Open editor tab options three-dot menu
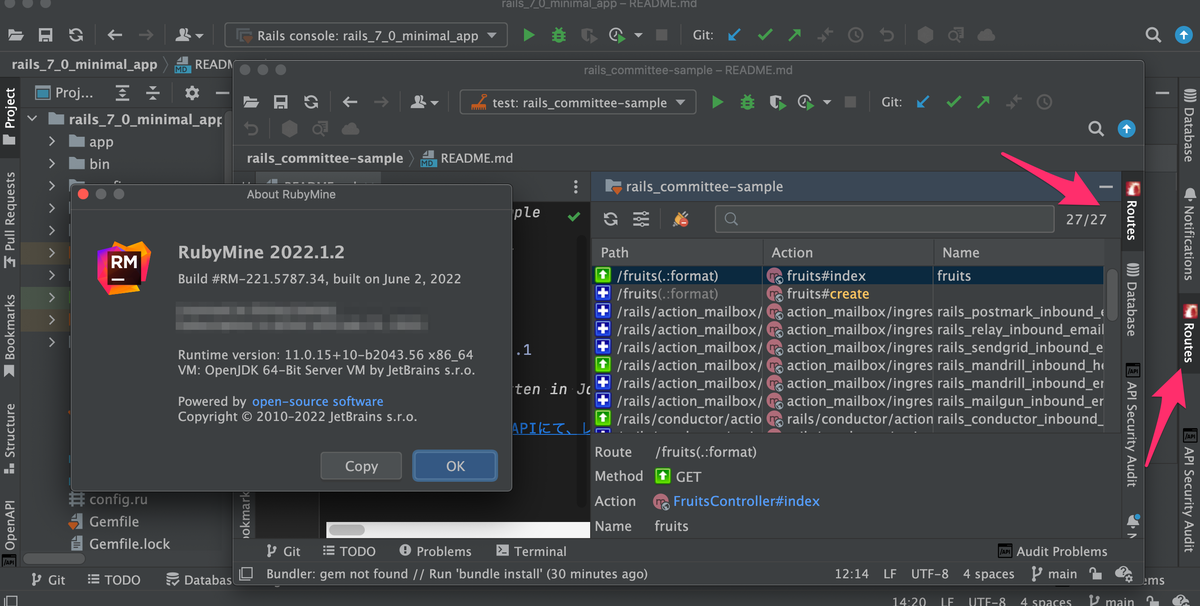The image size is (1200, 606). pos(575,187)
